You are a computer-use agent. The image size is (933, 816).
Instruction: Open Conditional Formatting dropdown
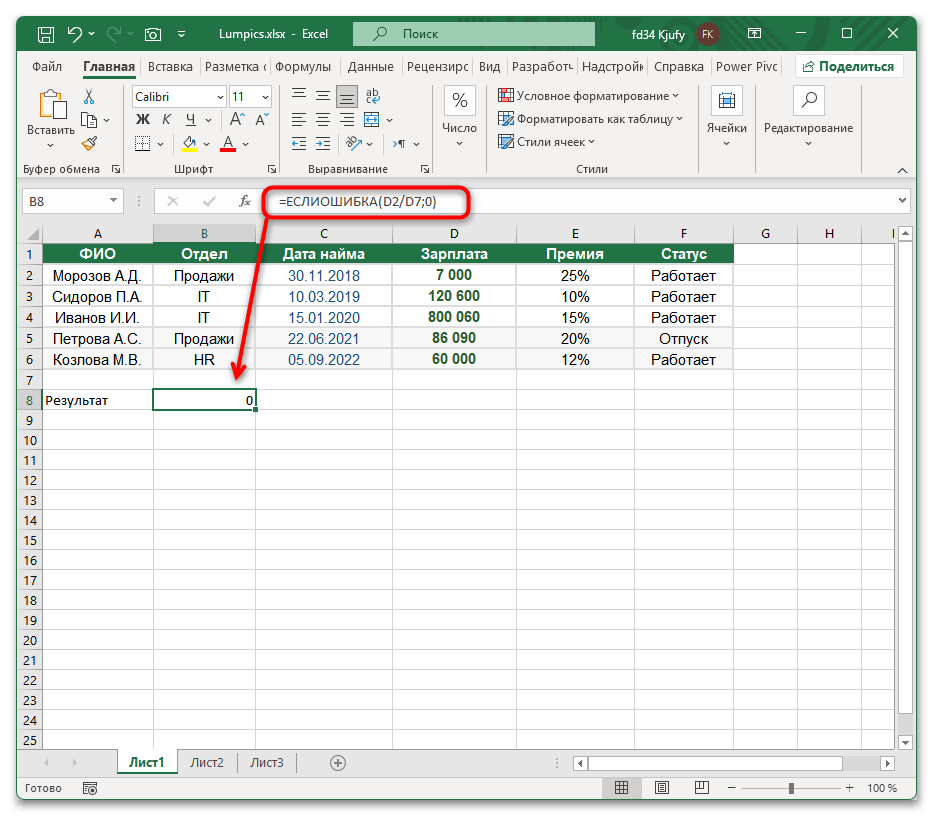coord(588,96)
